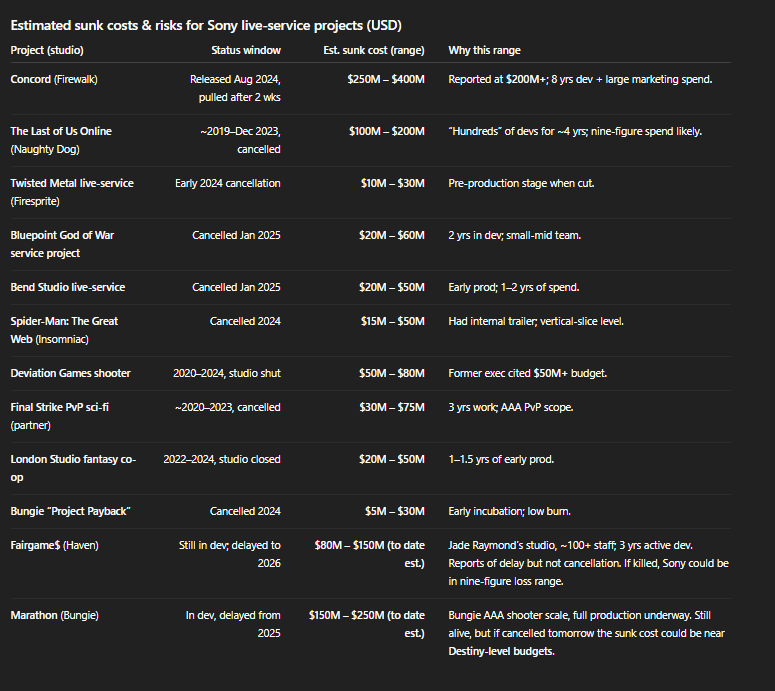Click the Status window column header
775x691 pixels.
pyautogui.click(x=246, y=50)
